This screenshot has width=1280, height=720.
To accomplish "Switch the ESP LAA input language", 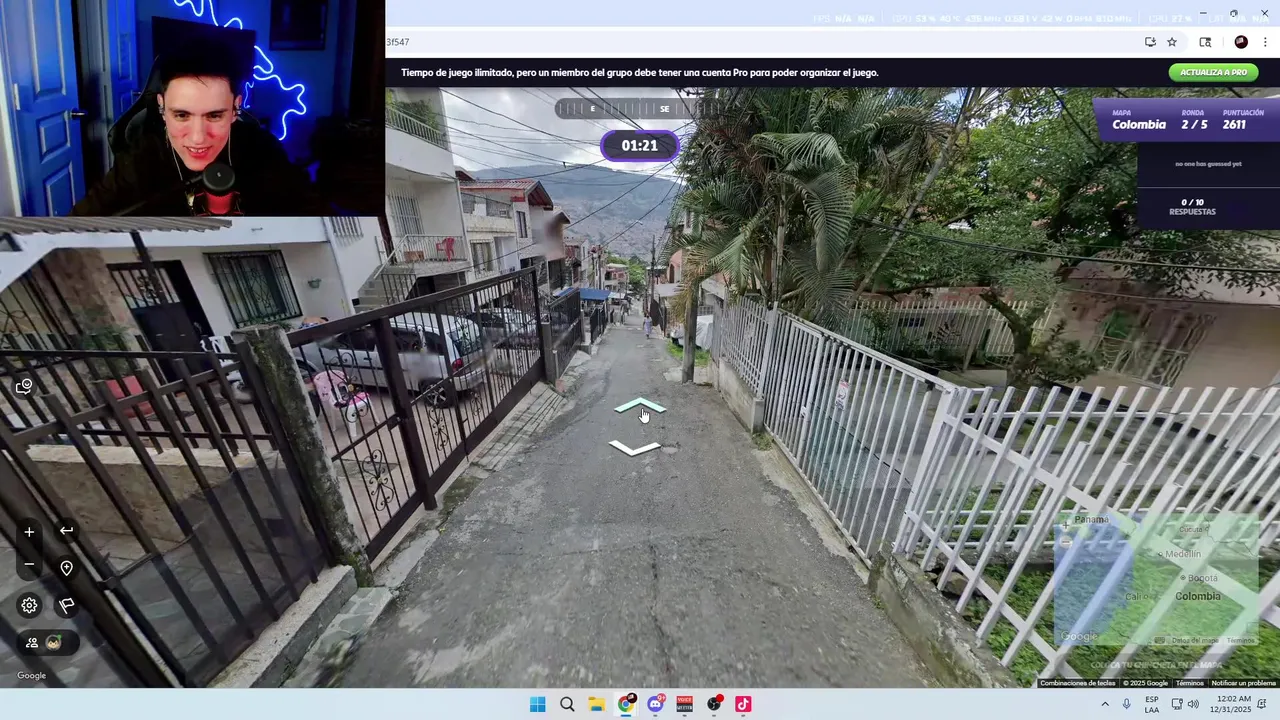I will [1152, 704].
